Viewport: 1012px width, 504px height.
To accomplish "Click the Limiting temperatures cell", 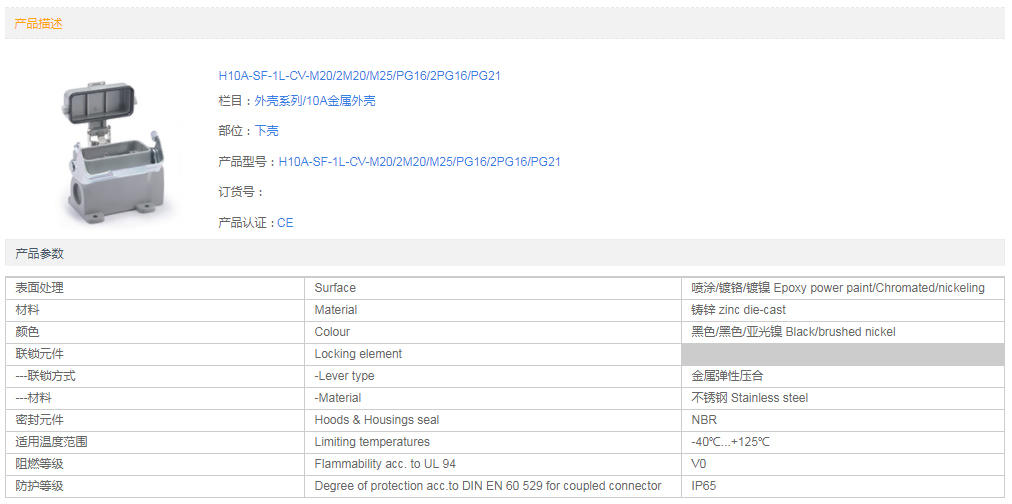I will click(x=372, y=442).
